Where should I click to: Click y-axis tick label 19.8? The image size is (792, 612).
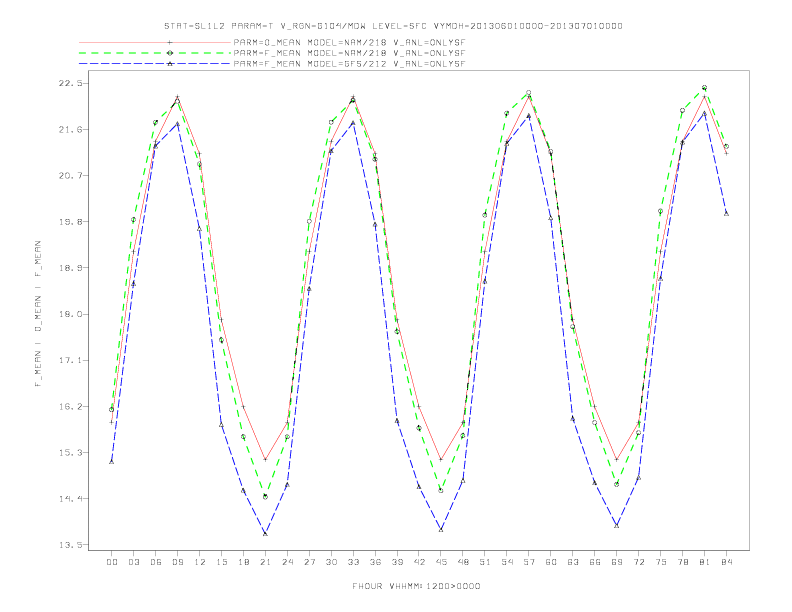[70, 222]
